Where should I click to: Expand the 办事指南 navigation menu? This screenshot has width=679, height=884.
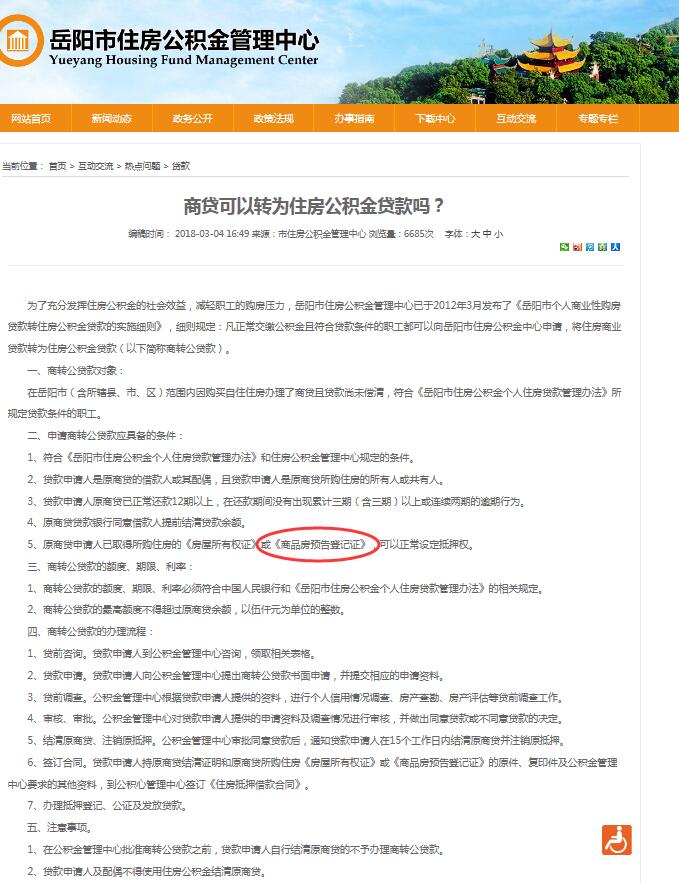pyautogui.click(x=354, y=118)
